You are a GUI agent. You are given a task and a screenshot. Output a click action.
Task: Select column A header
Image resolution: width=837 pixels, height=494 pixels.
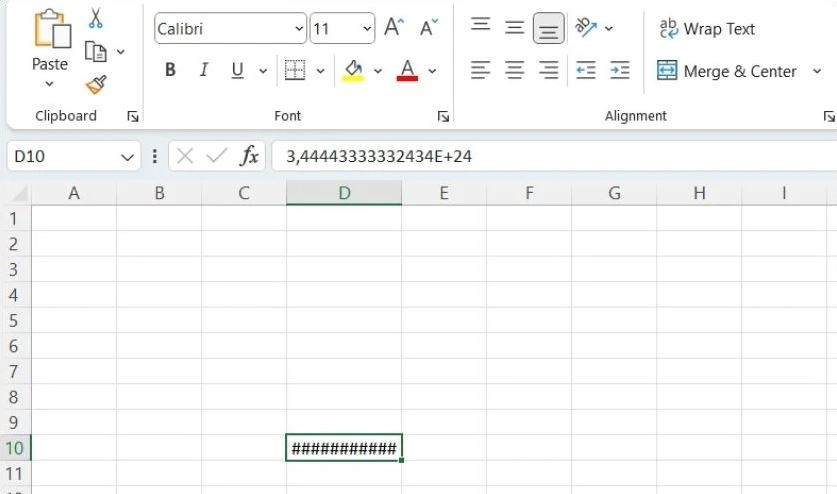coord(74,193)
